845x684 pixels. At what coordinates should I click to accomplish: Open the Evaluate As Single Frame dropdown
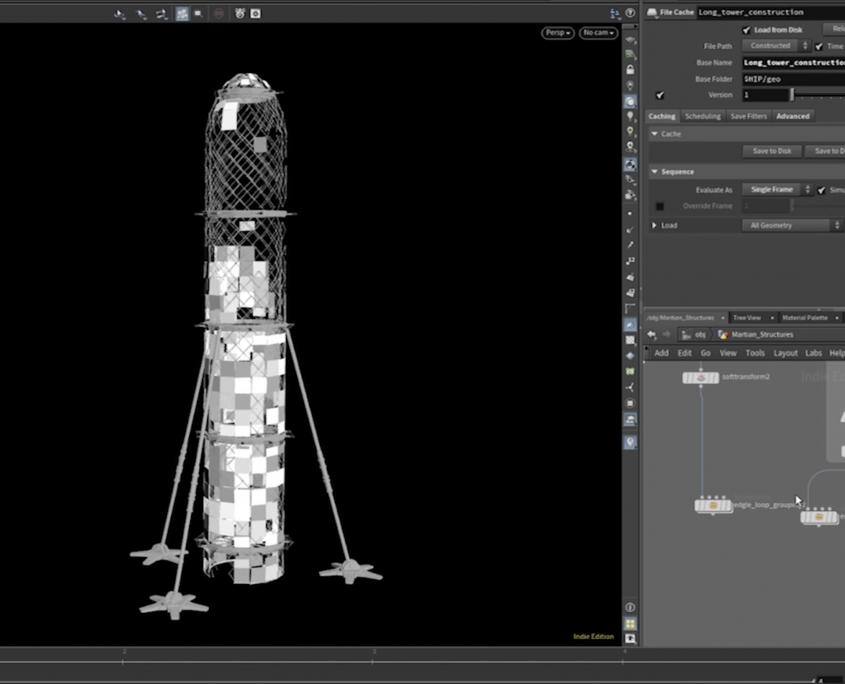(x=776, y=189)
